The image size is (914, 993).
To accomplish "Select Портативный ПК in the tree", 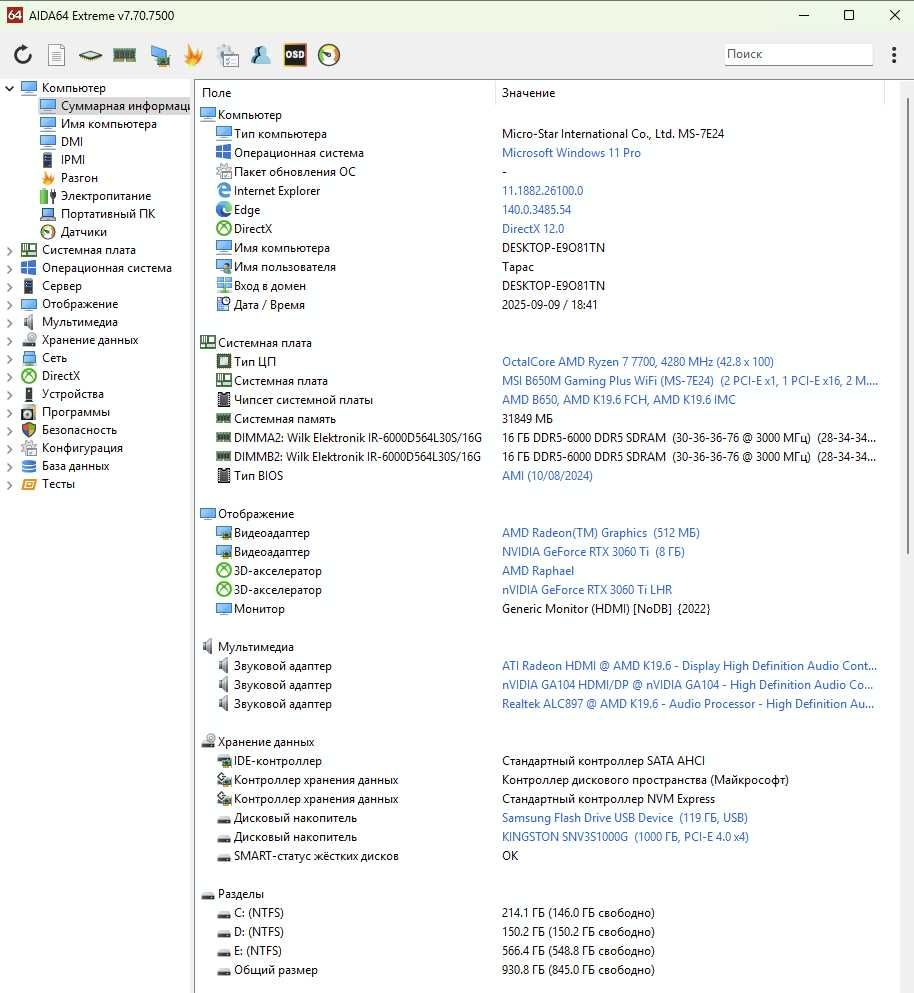I will [108, 213].
